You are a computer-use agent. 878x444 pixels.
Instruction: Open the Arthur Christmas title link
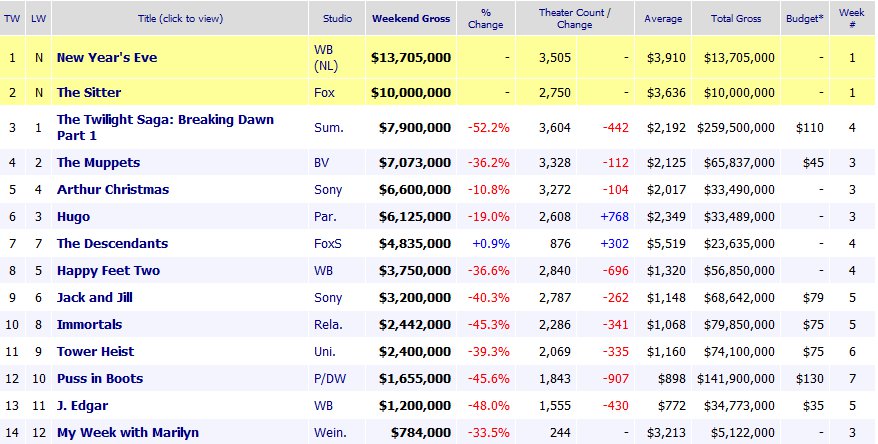113,190
